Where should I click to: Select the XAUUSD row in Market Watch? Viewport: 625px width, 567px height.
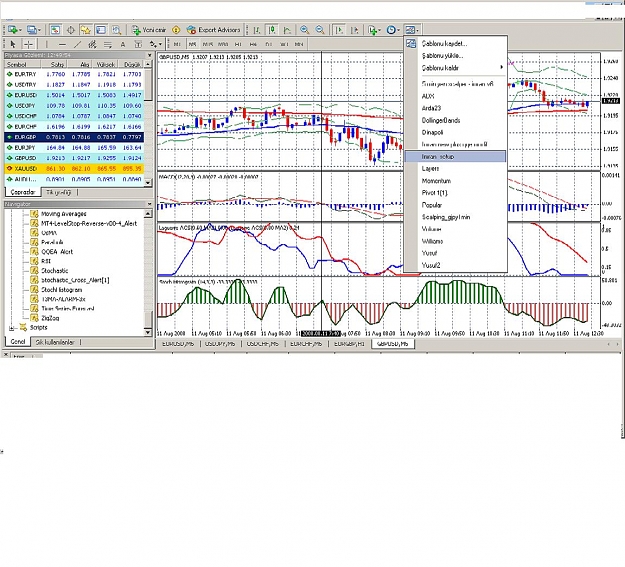(74, 169)
